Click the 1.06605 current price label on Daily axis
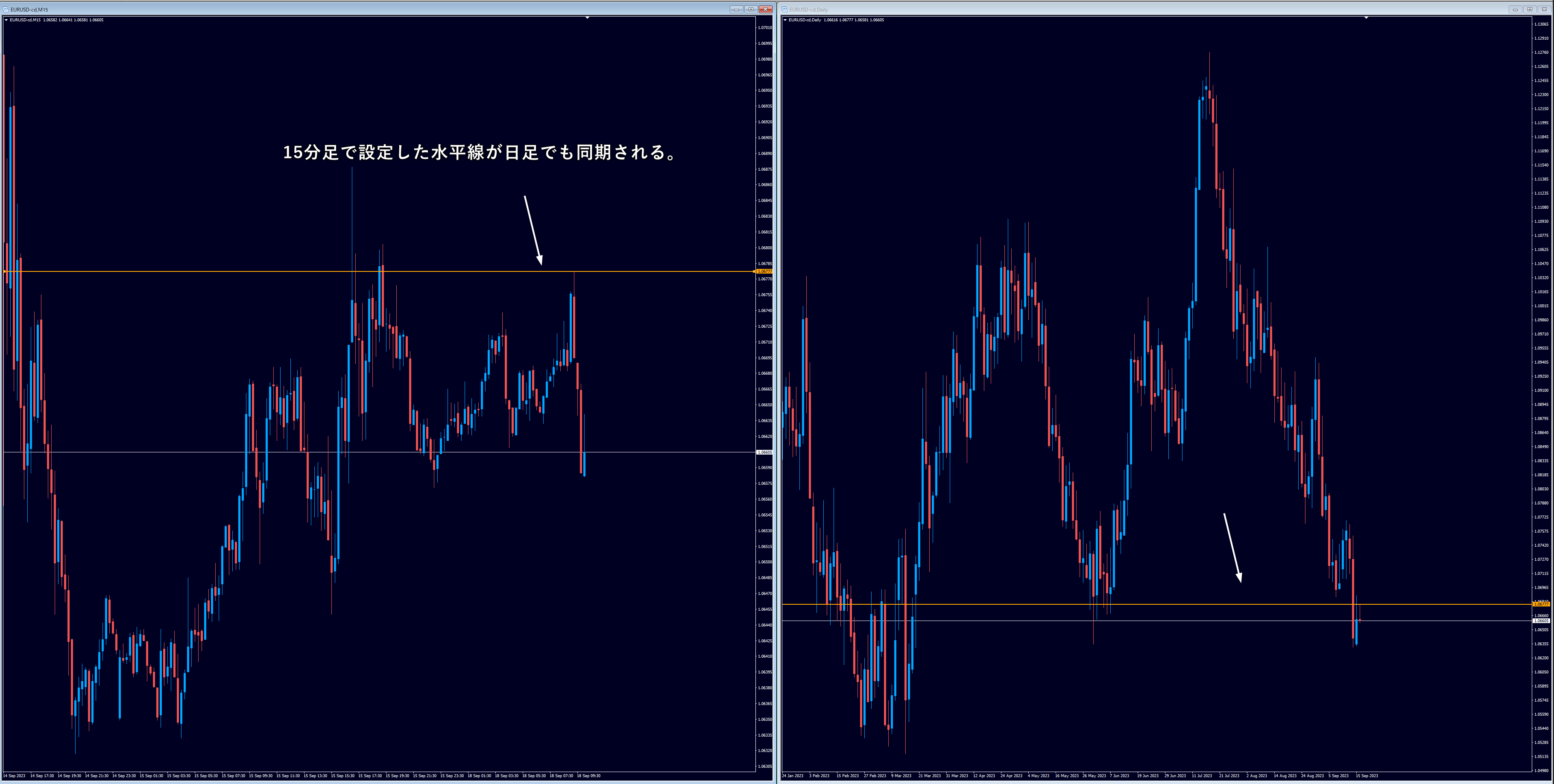1554x784 pixels. tap(1541, 621)
